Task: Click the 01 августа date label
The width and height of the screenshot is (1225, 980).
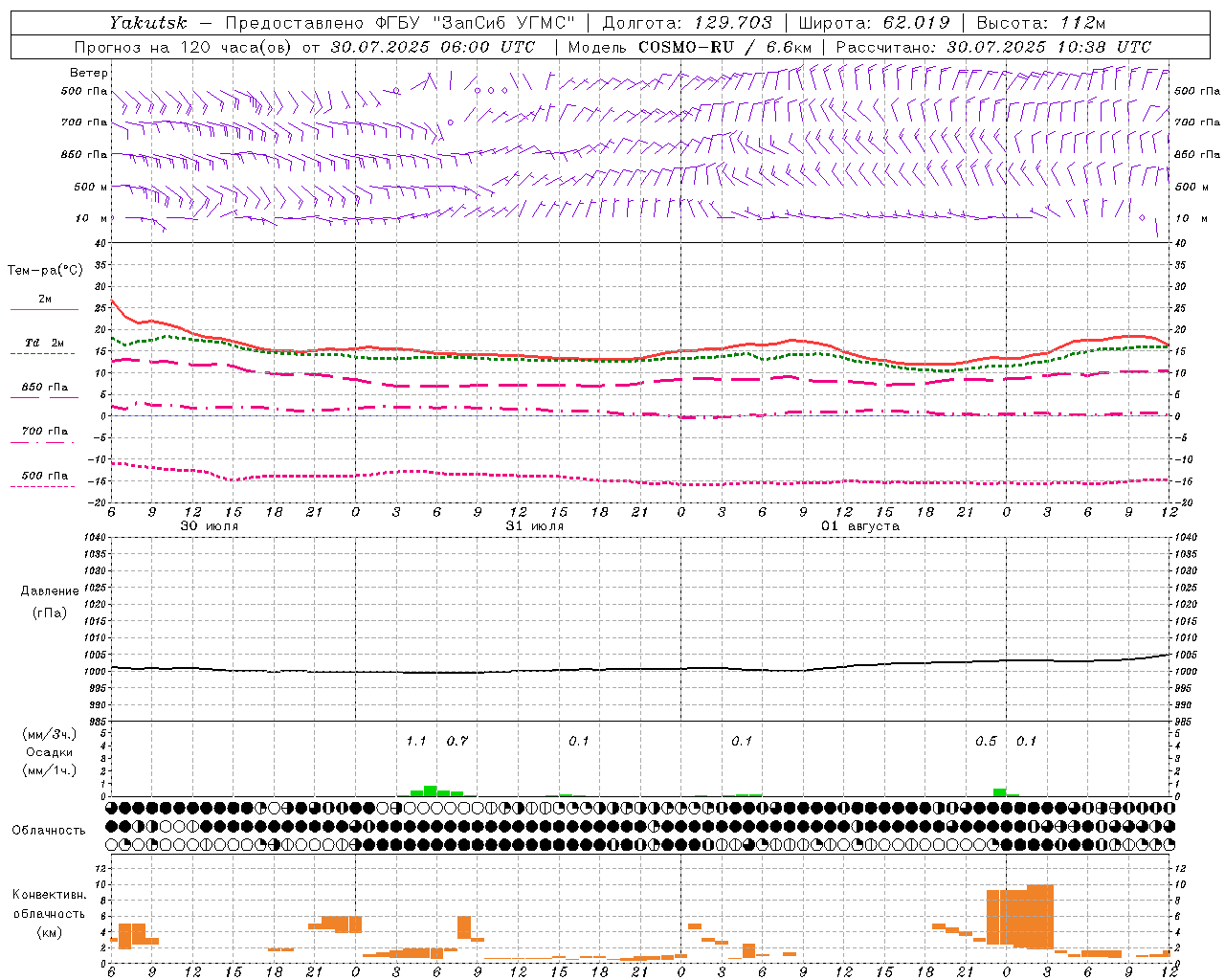Action: [860, 526]
